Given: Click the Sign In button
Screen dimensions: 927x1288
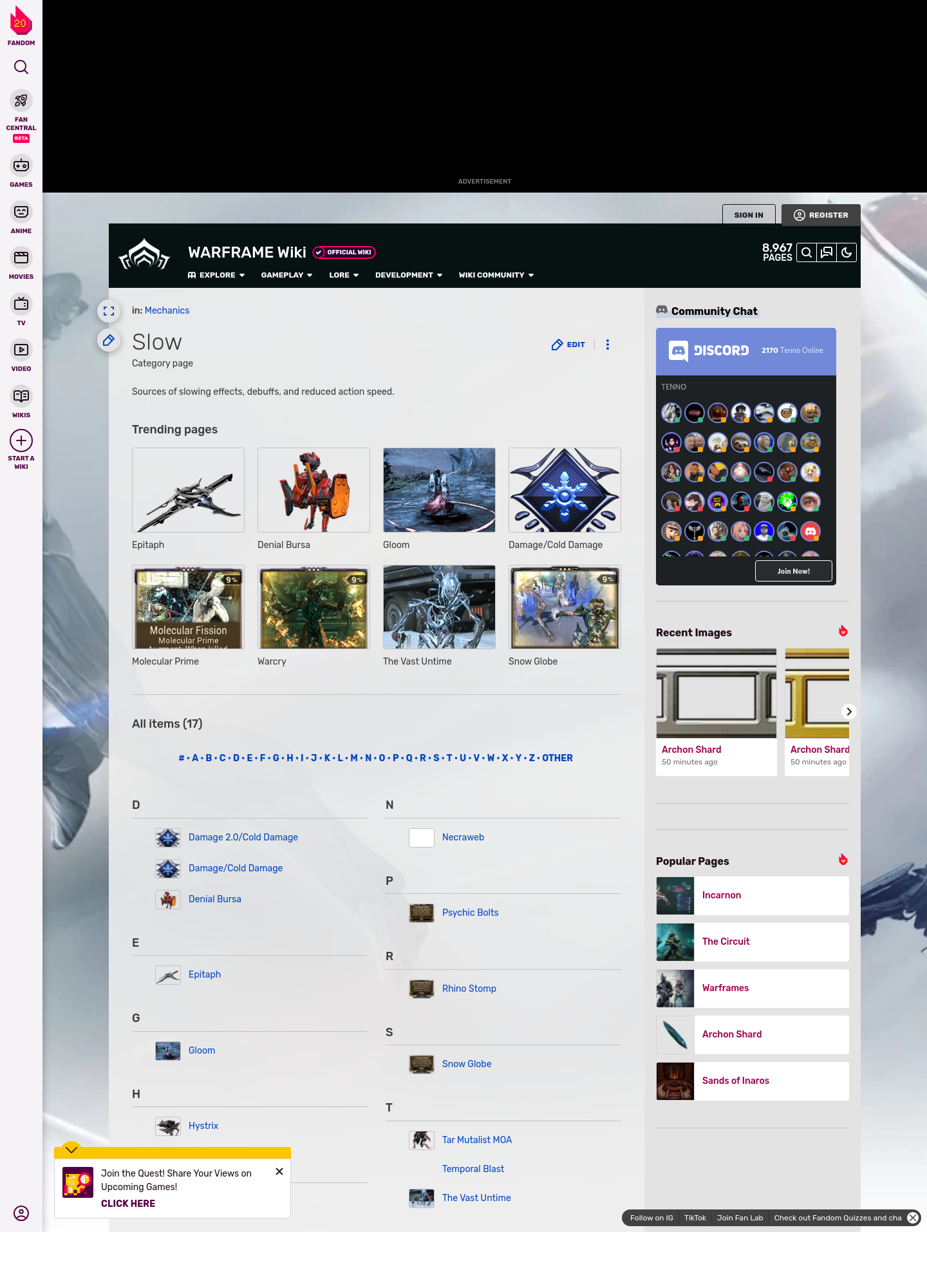Looking at the screenshot, I should point(749,215).
